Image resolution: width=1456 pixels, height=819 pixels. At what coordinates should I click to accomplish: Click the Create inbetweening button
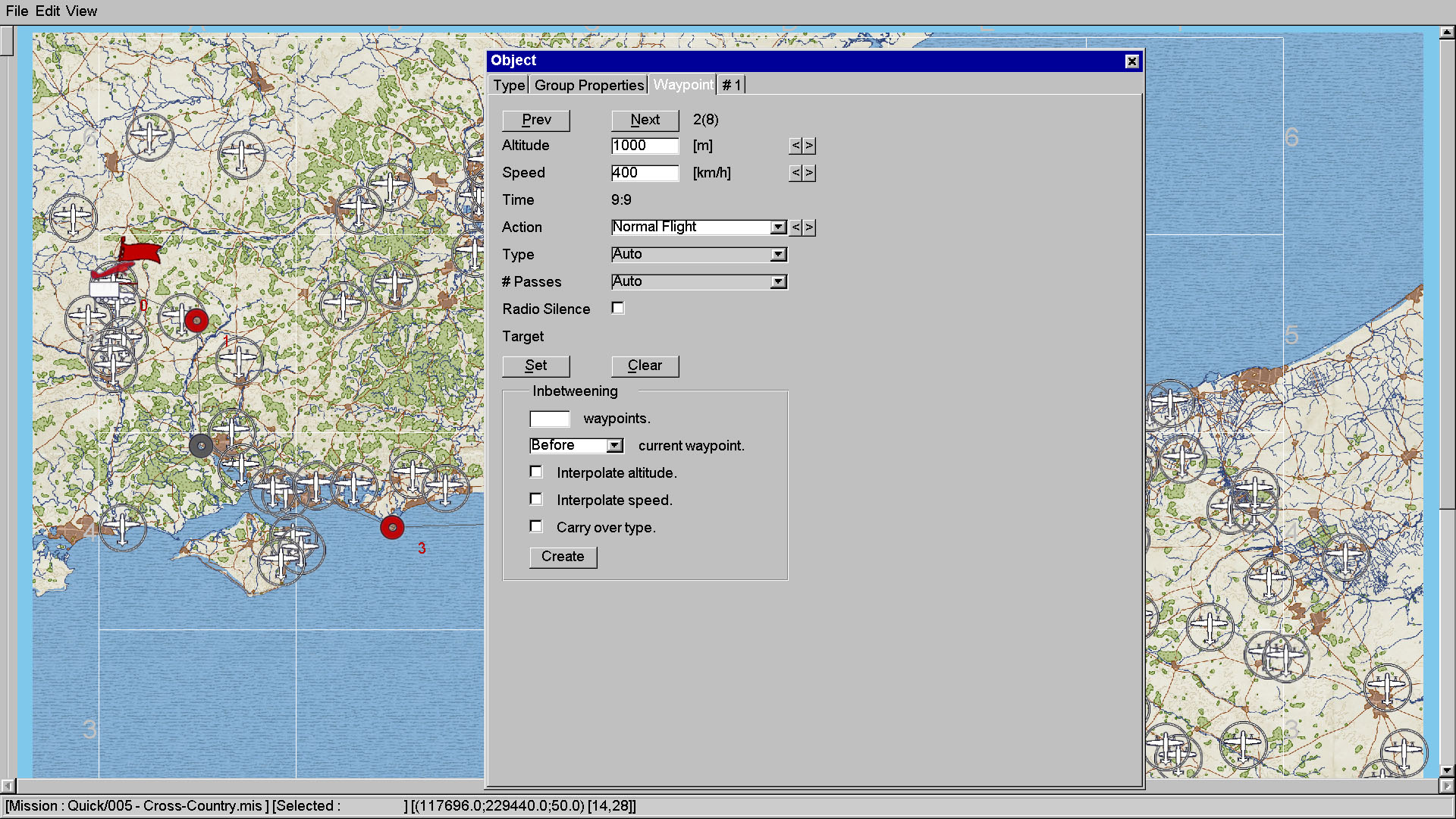(x=563, y=557)
